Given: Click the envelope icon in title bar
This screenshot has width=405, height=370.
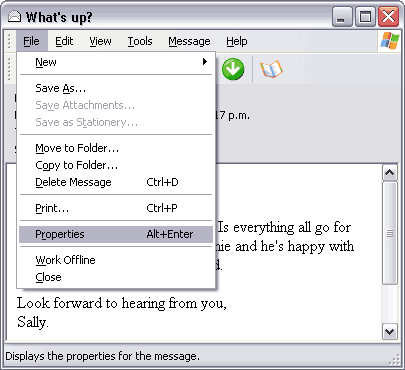Looking at the screenshot, I should click(x=14, y=16).
